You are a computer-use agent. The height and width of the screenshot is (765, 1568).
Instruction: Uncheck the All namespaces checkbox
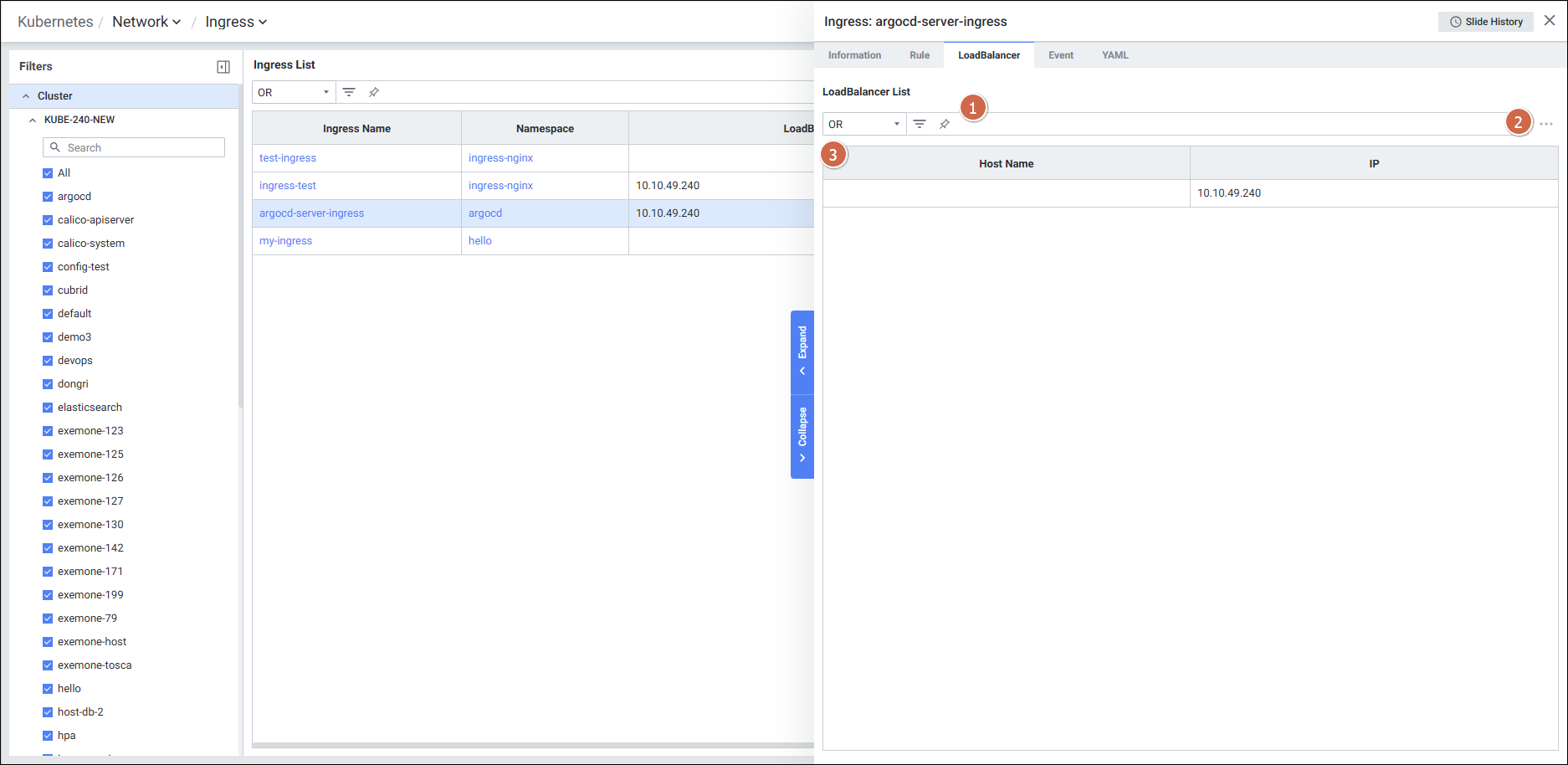pos(48,173)
